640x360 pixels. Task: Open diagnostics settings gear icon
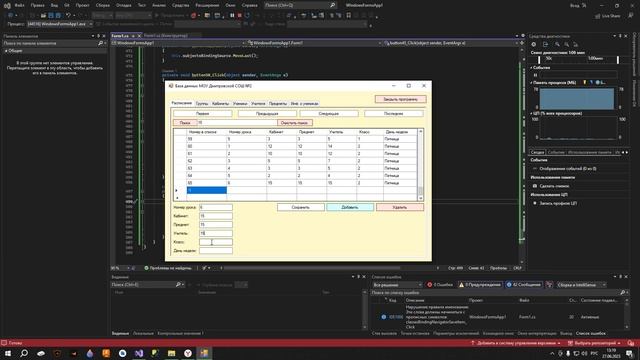coord(533,44)
